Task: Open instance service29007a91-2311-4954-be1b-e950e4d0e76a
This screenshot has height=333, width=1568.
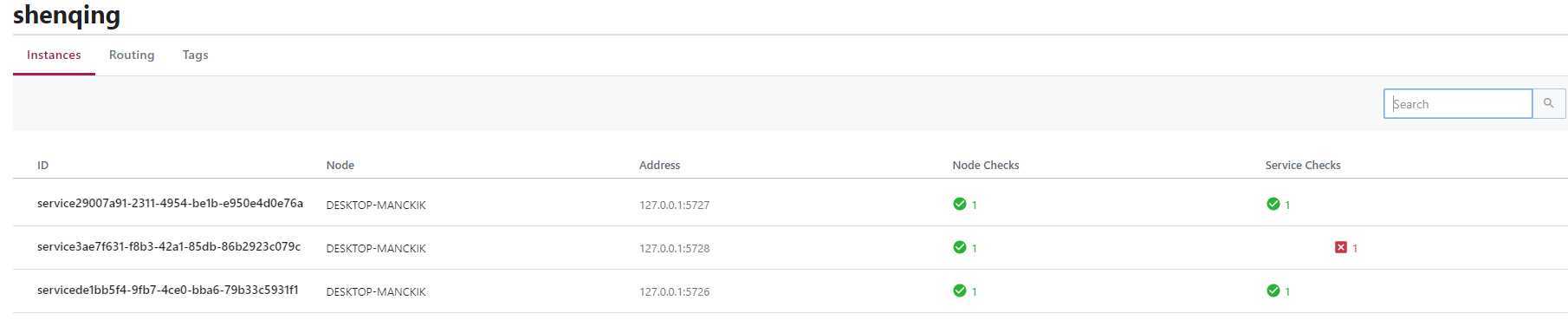Action: (x=170, y=203)
